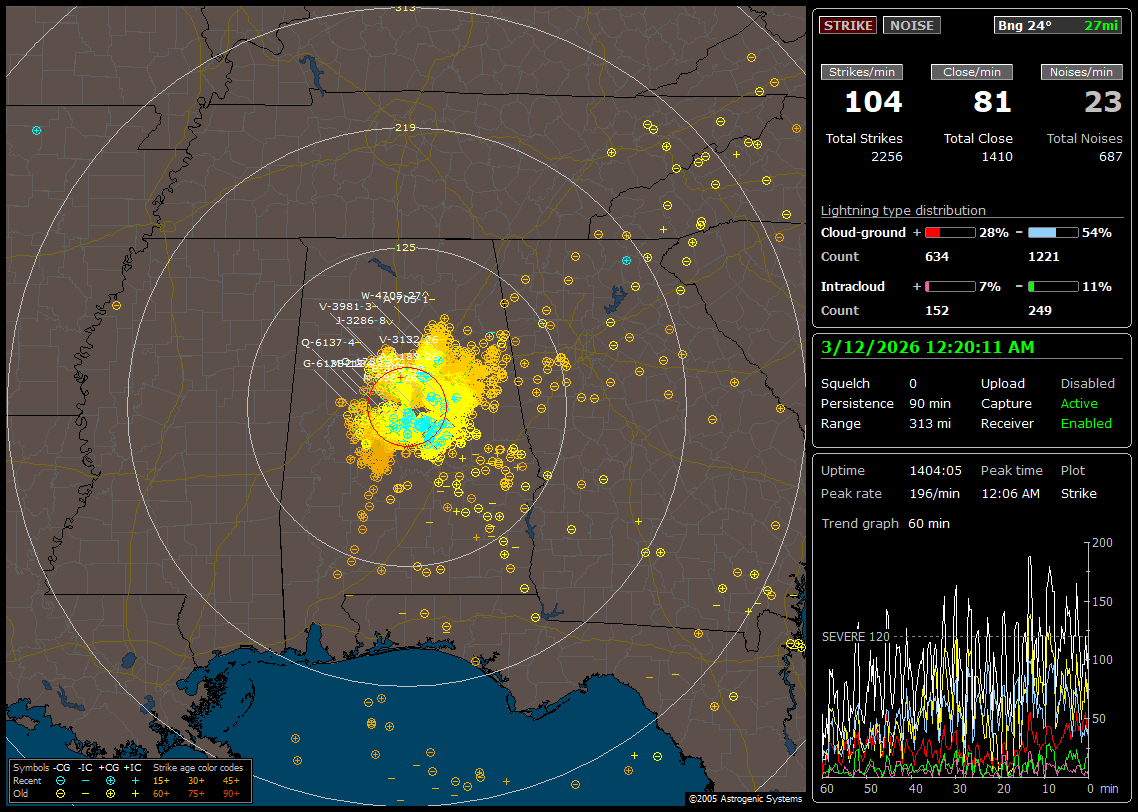
Task: Click the recent -CG cyan symbol in legend
Action: (x=61, y=780)
